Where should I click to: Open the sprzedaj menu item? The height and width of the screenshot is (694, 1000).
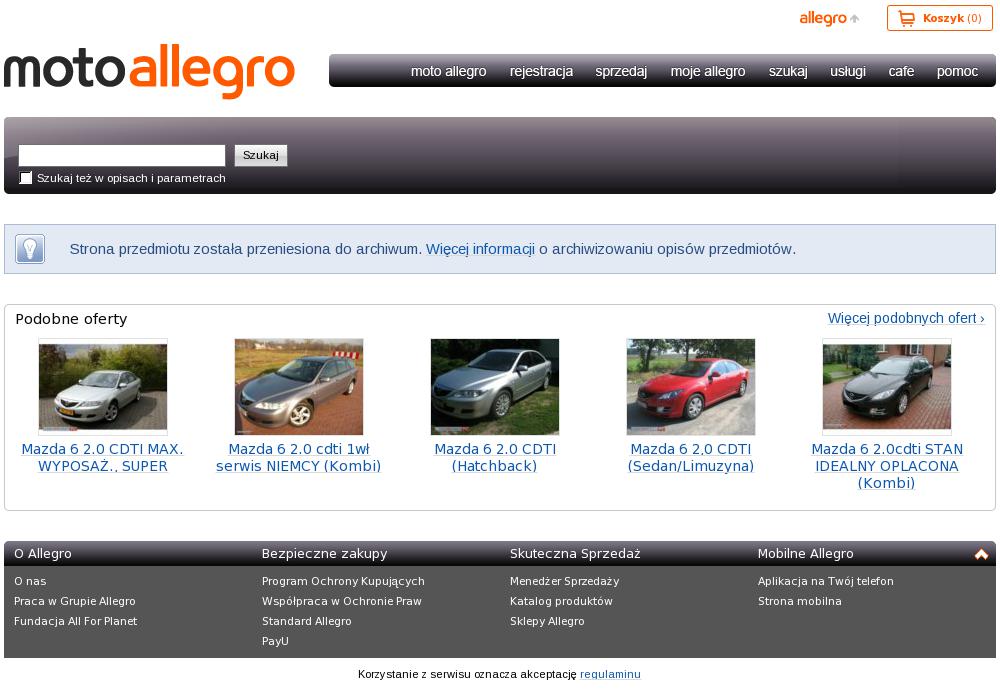(x=621, y=71)
